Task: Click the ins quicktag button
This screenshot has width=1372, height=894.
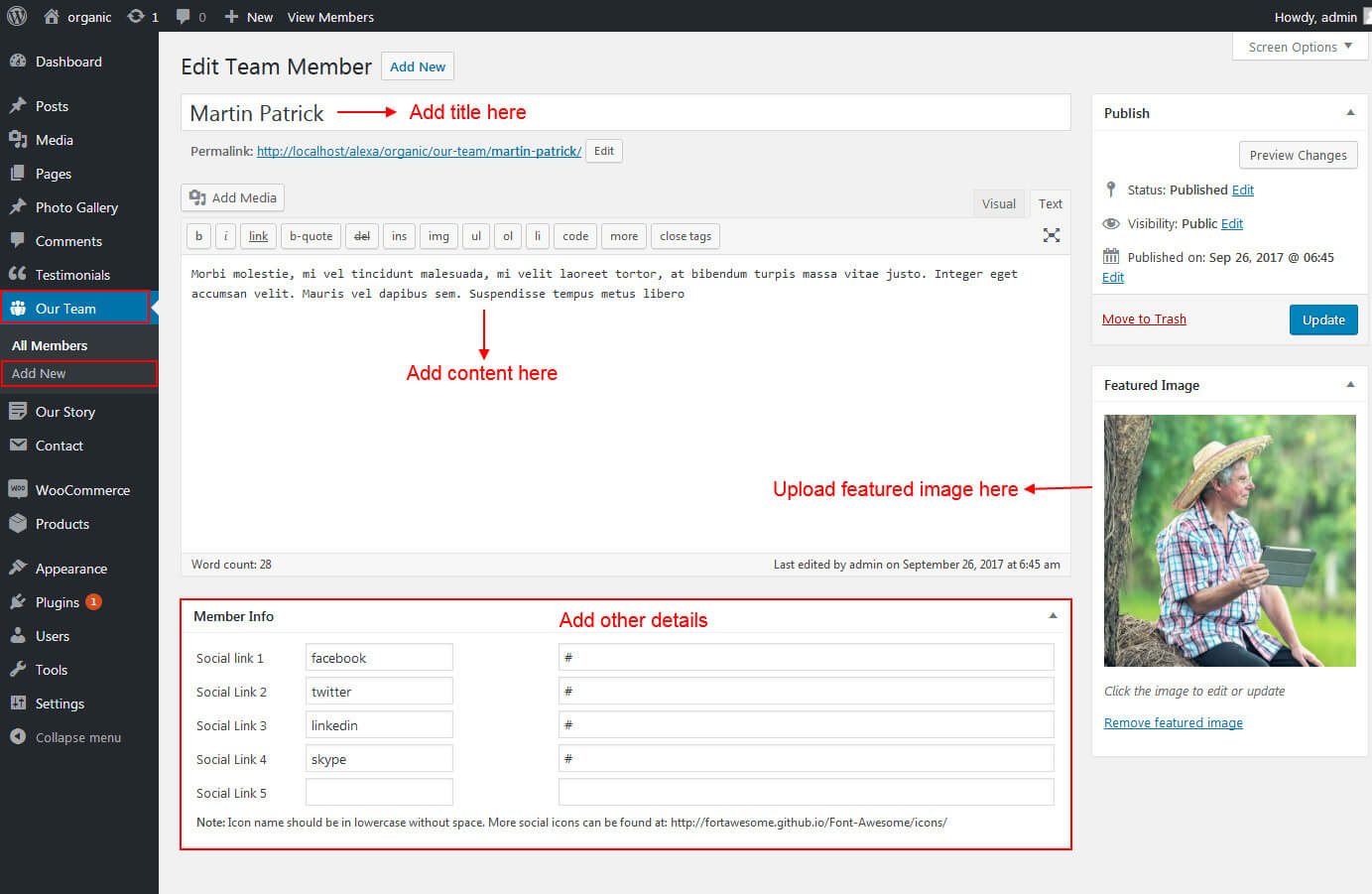Action: pyautogui.click(x=399, y=236)
